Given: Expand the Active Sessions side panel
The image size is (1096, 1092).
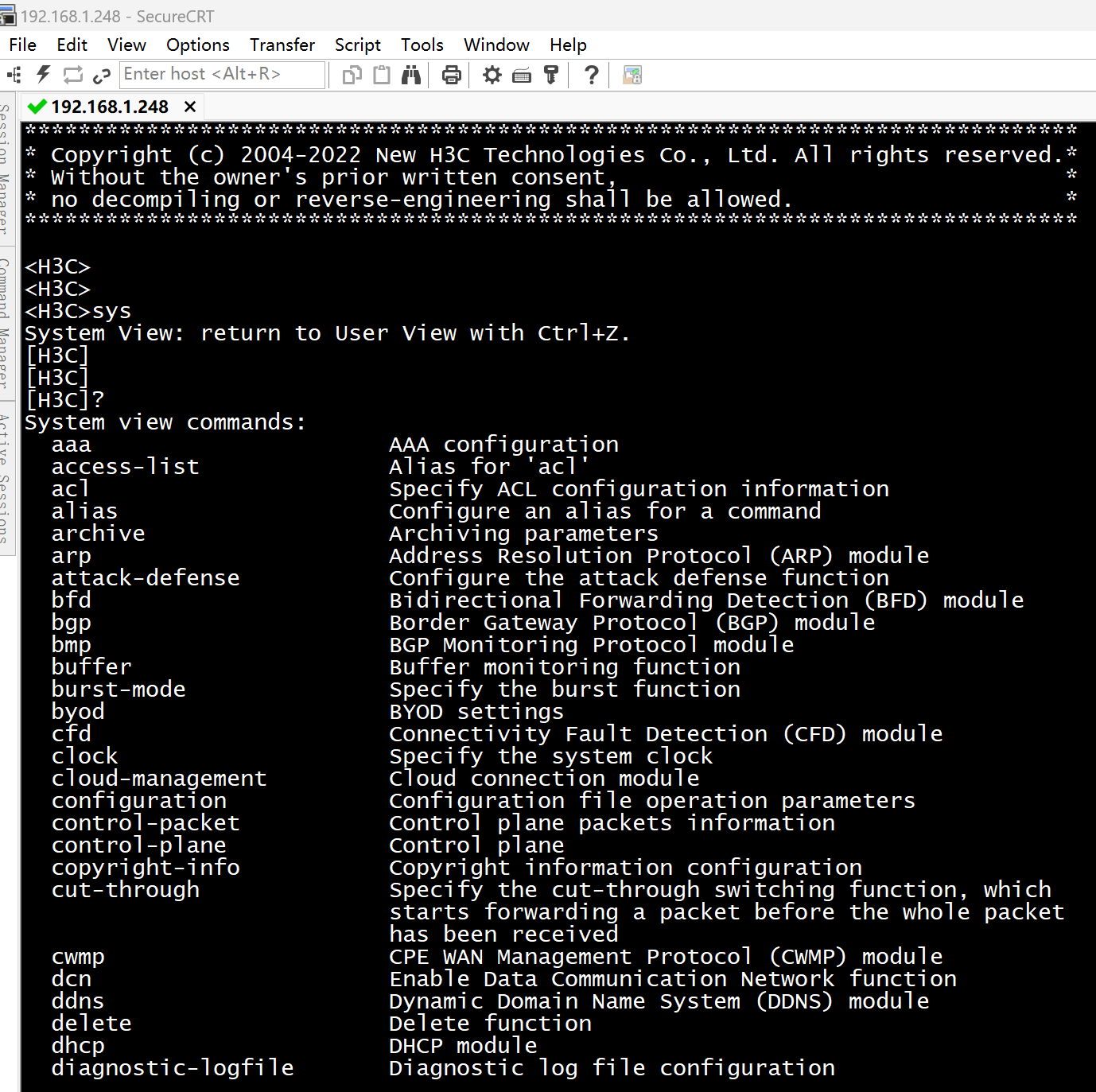Looking at the screenshot, I should [x=6, y=477].
